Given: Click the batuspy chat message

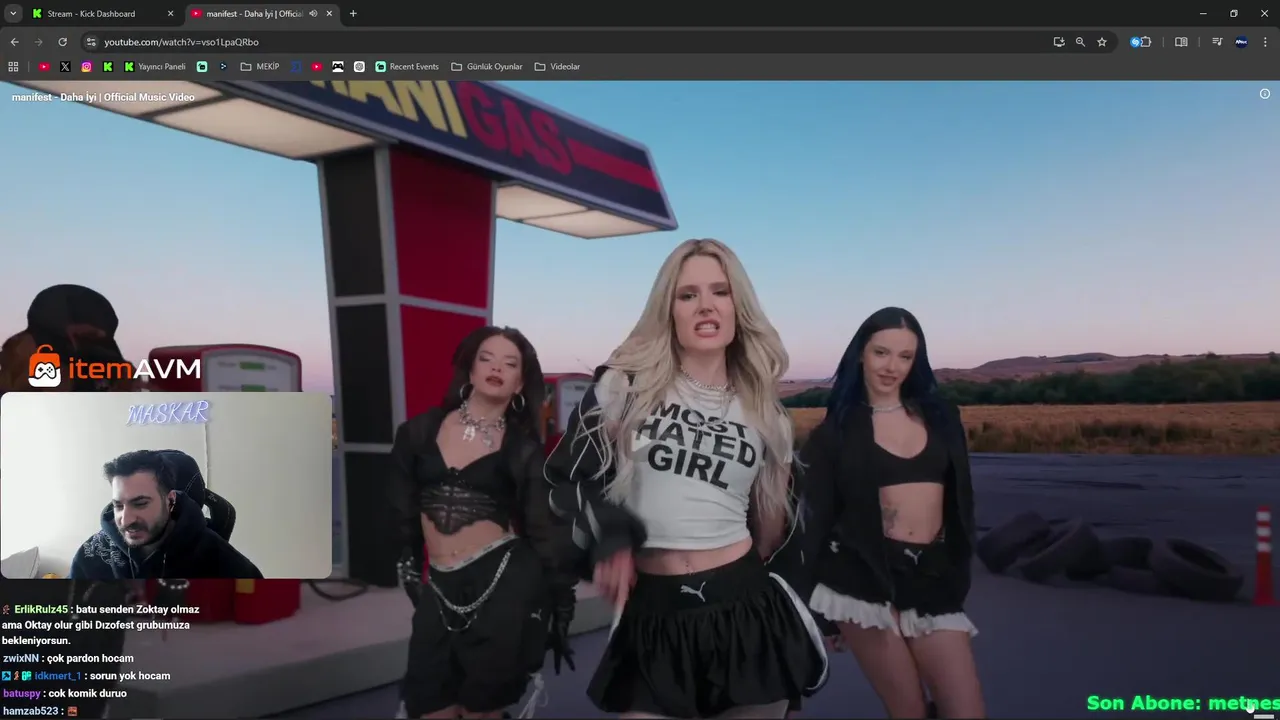Looking at the screenshot, I should [64, 693].
